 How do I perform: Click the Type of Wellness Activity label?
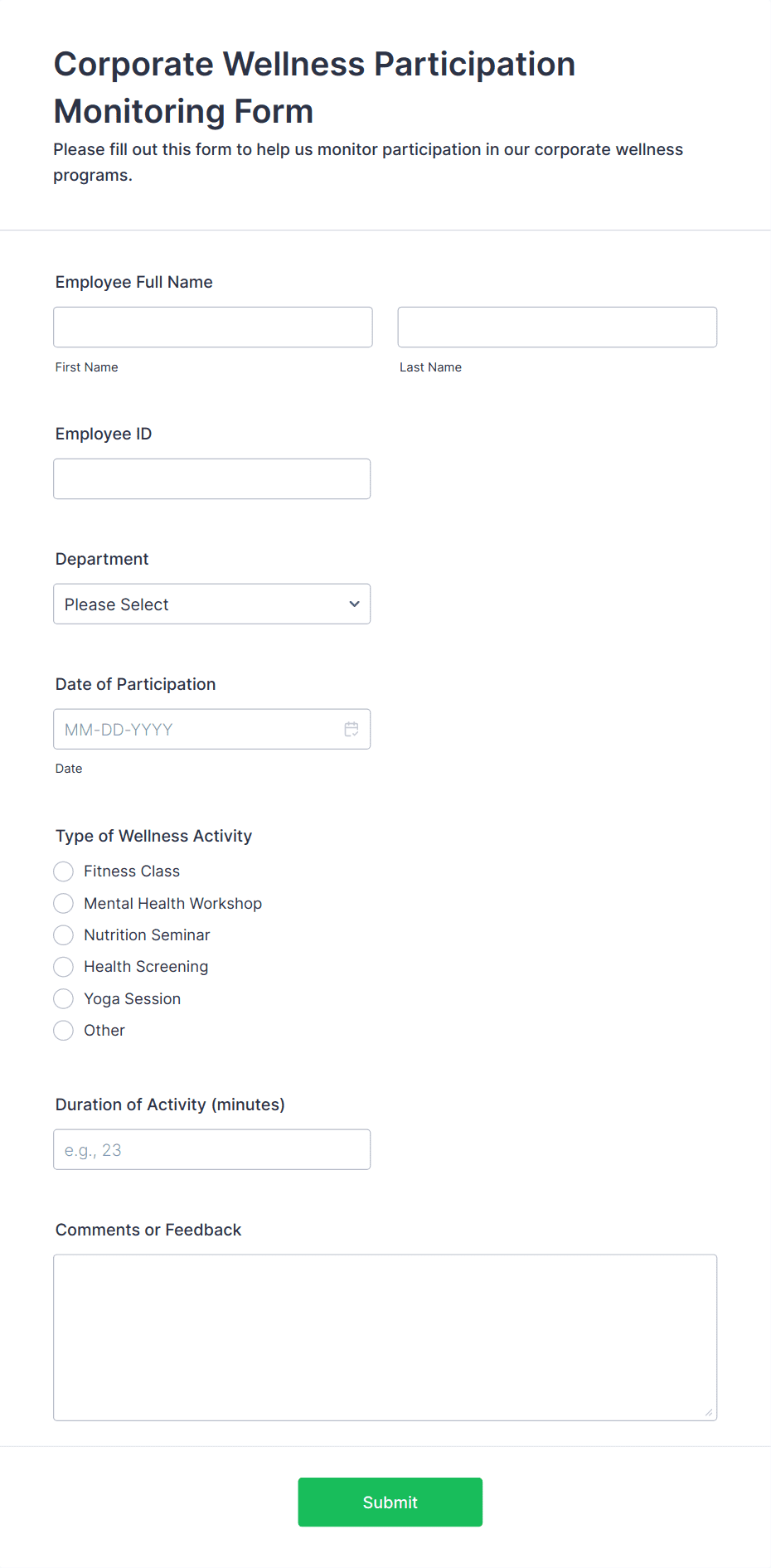pos(153,836)
